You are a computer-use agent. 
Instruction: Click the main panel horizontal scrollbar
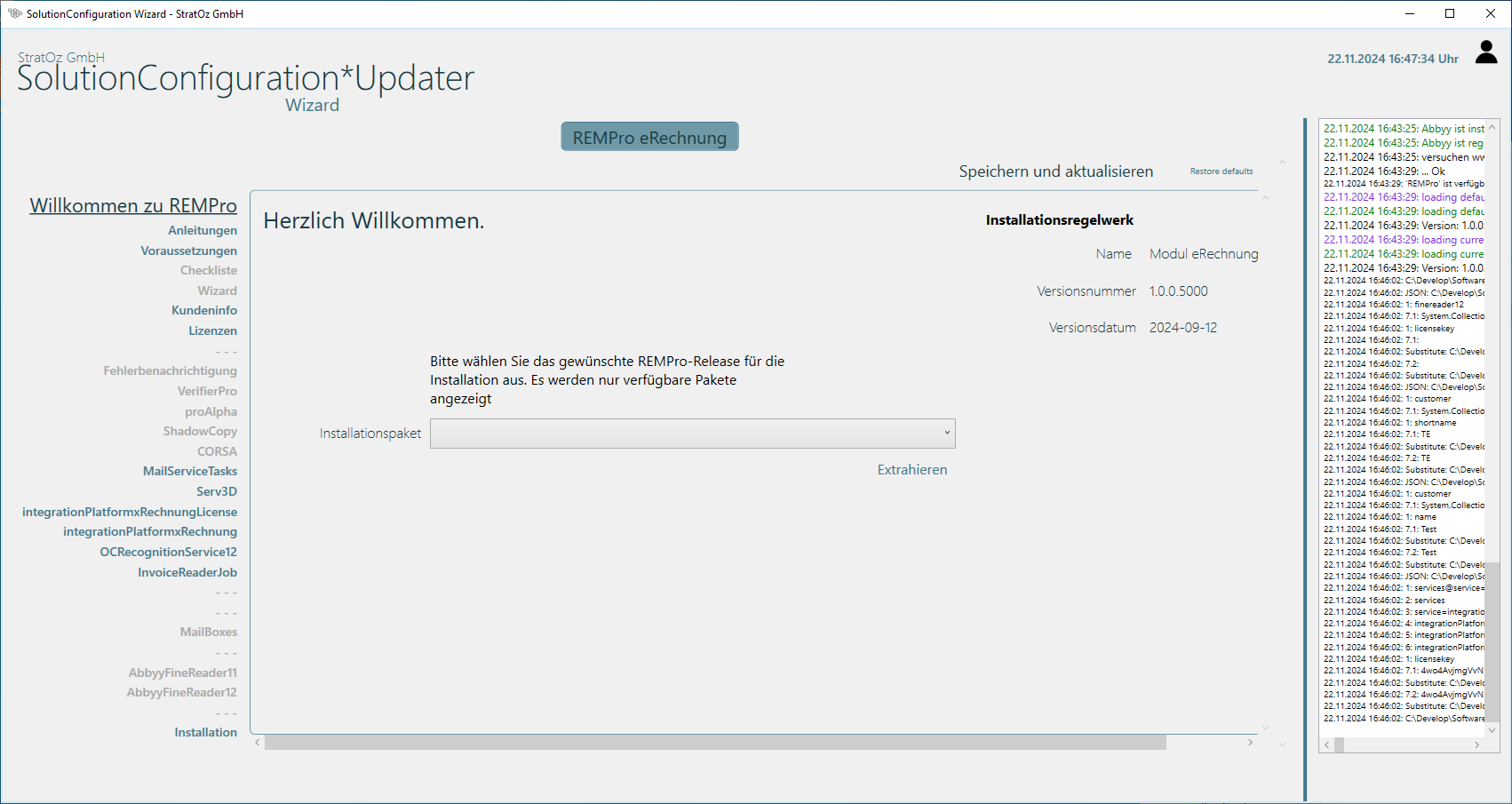(x=715, y=743)
